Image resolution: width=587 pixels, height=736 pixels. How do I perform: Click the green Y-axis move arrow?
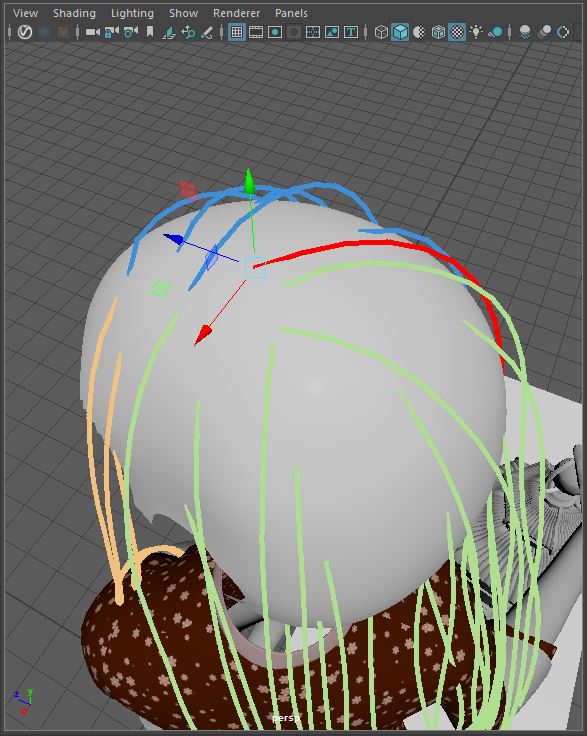tap(249, 181)
